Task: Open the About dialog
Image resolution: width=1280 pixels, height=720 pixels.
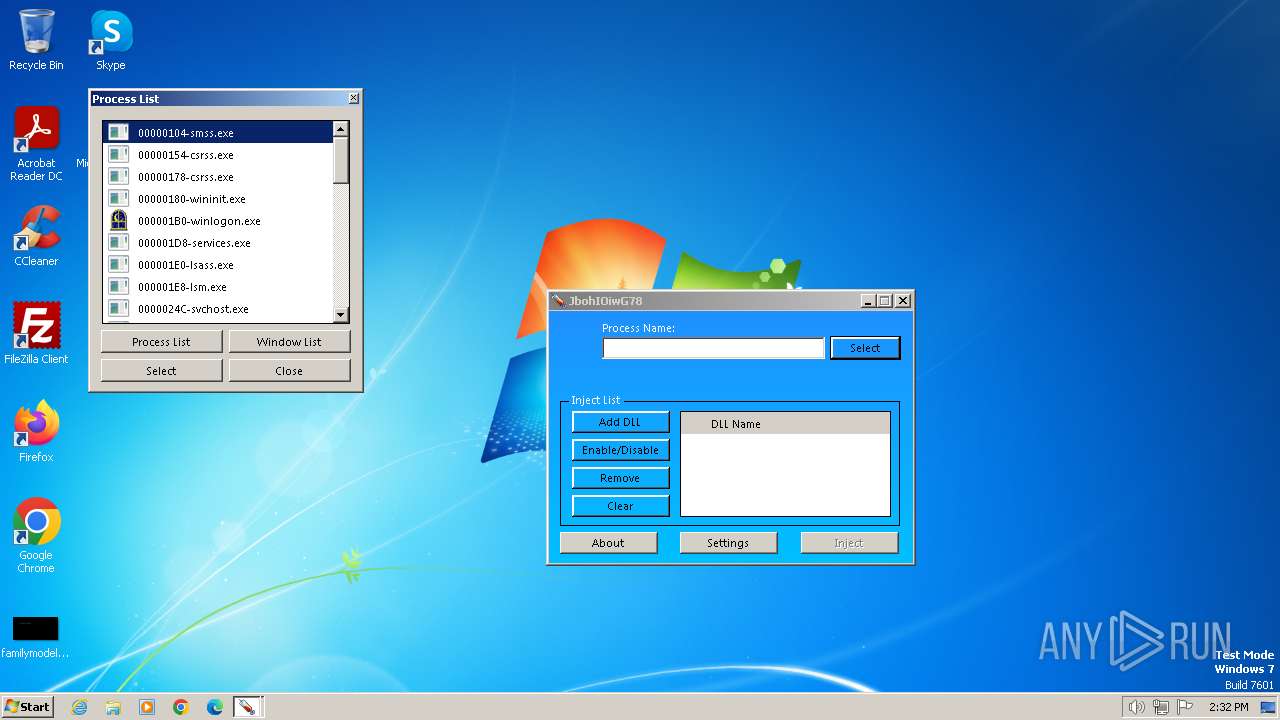Action: (x=608, y=543)
